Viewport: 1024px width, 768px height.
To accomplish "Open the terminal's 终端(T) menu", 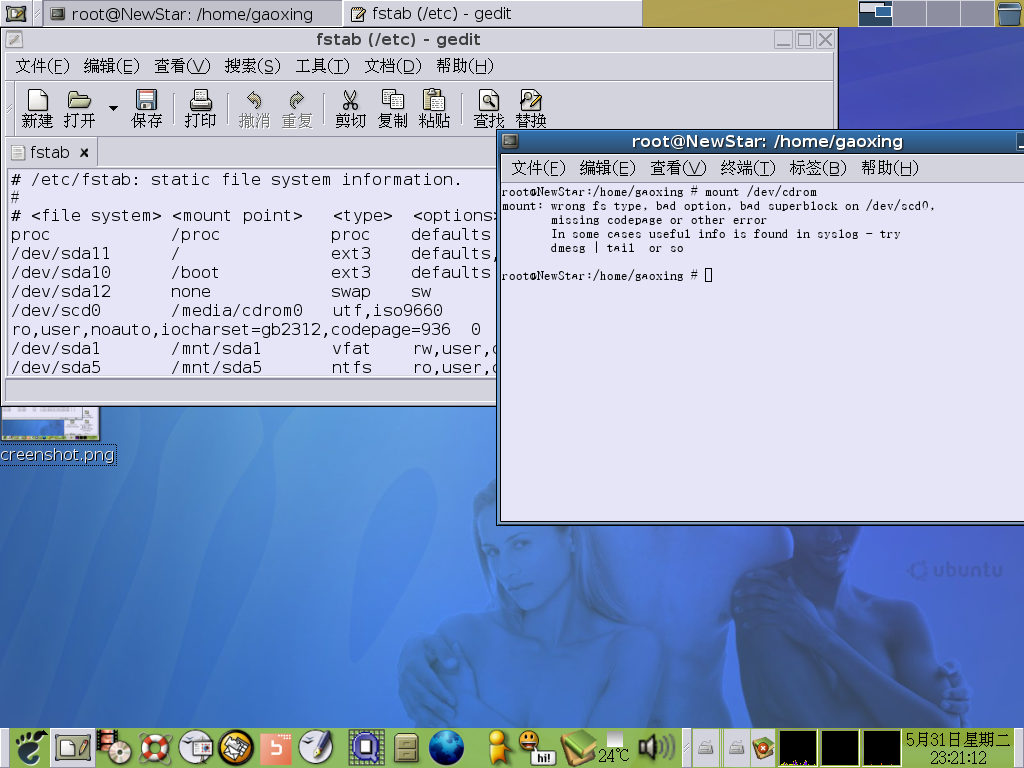I will coord(748,168).
